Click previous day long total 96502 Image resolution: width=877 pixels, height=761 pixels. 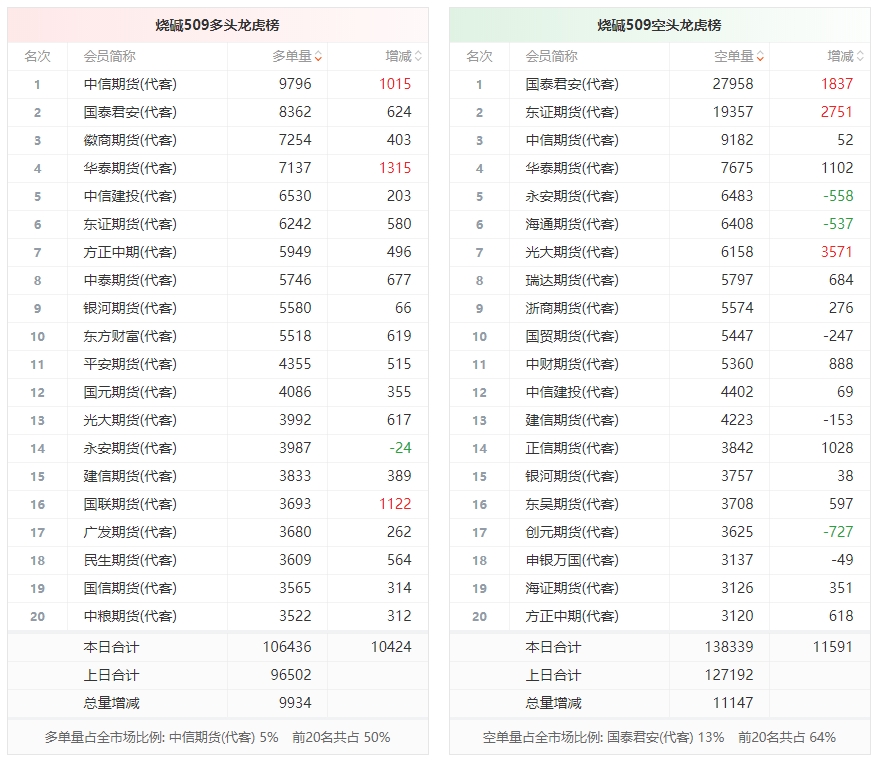coord(291,675)
